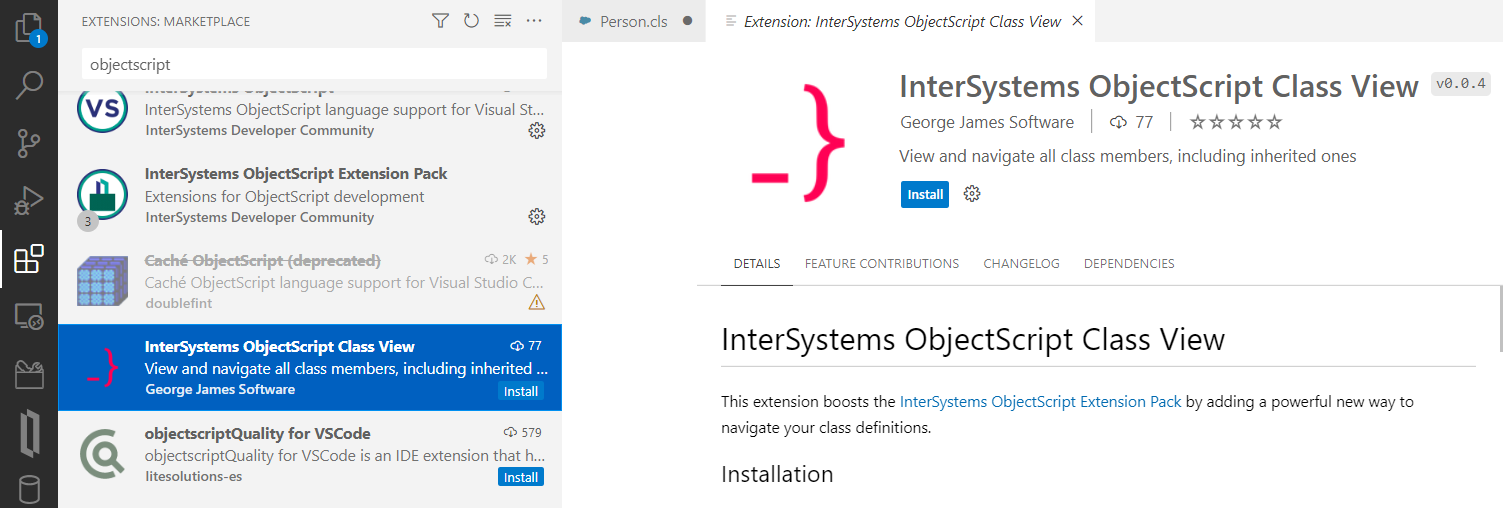Switch to Person.cls editor tab
This screenshot has height=508, width=1503.
[633, 21]
